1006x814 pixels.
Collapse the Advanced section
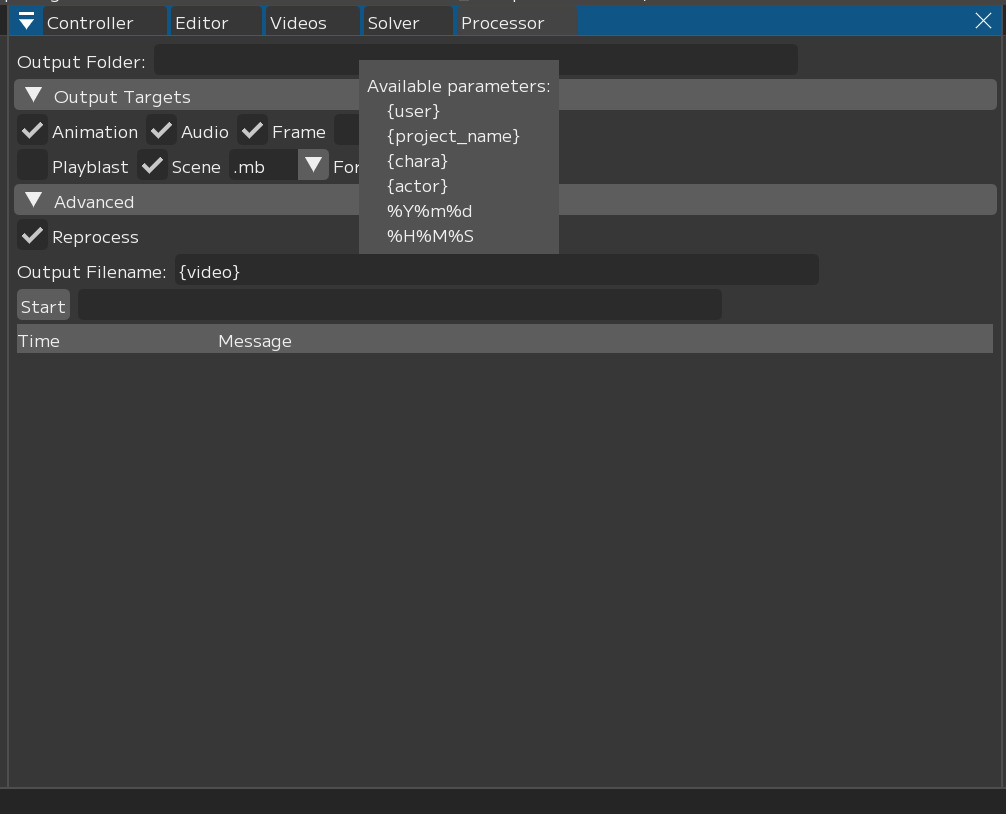34,201
